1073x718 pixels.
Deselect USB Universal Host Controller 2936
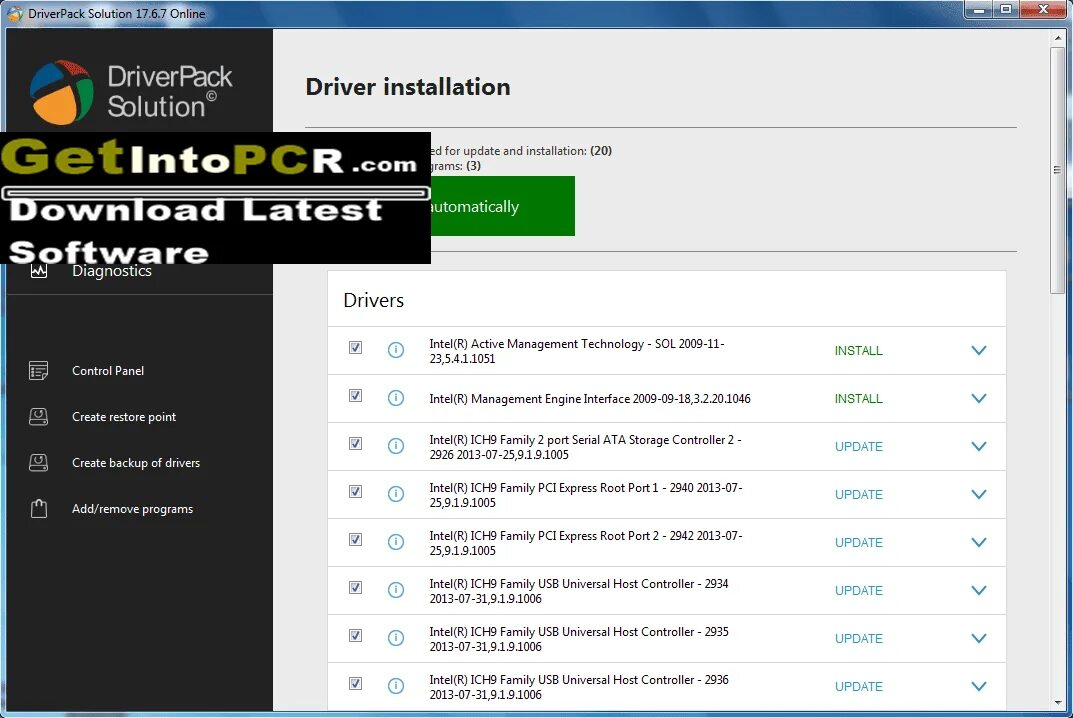[x=355, y=683]
